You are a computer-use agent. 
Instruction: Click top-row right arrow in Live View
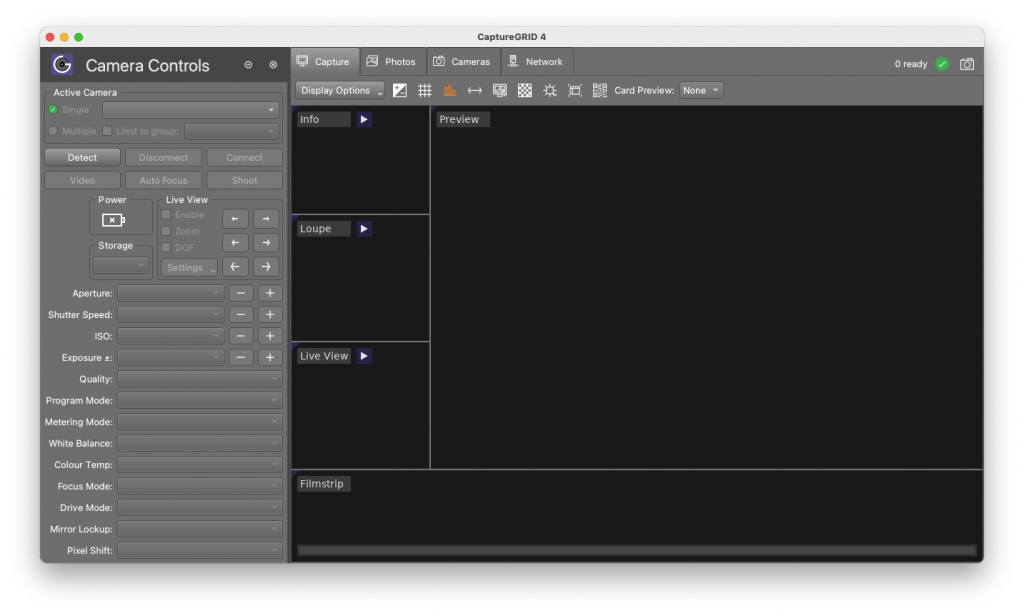pyautogui.click(x=266, y=219)
